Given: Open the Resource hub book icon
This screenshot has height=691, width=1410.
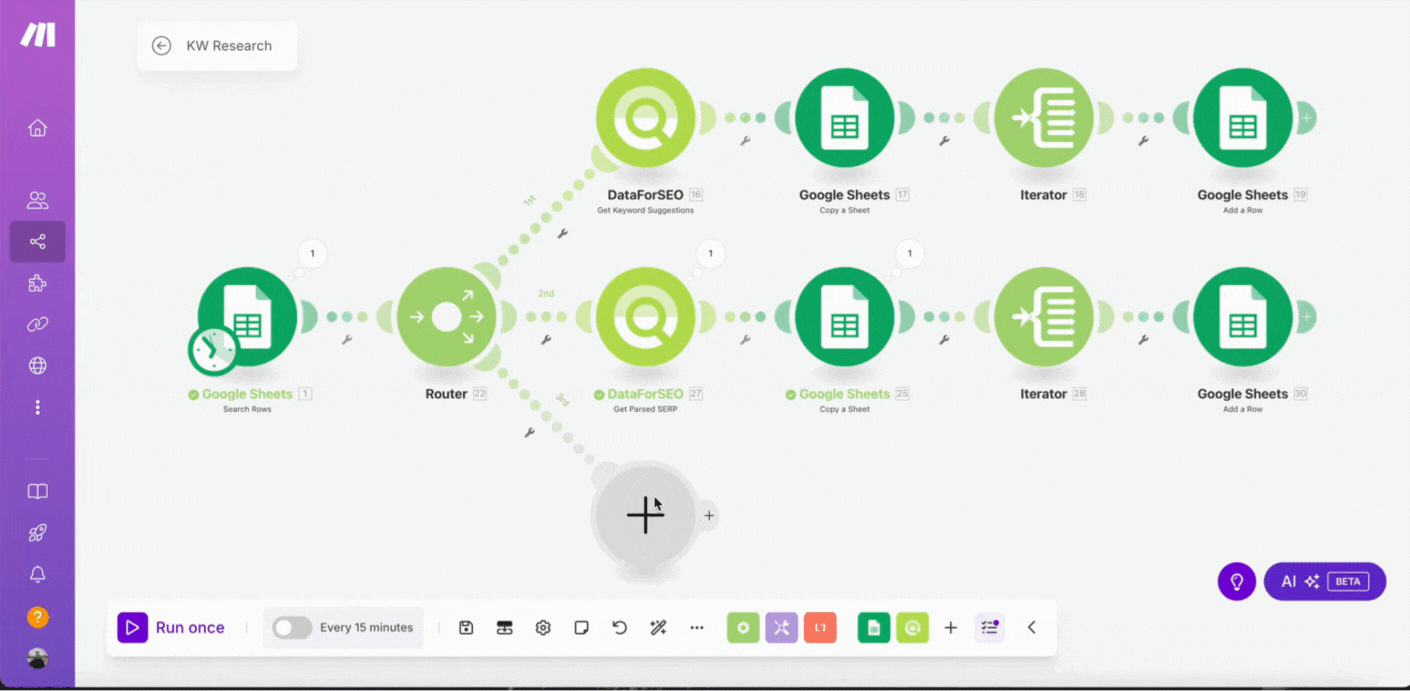Looking at the screenshot, I should (37, 491).
